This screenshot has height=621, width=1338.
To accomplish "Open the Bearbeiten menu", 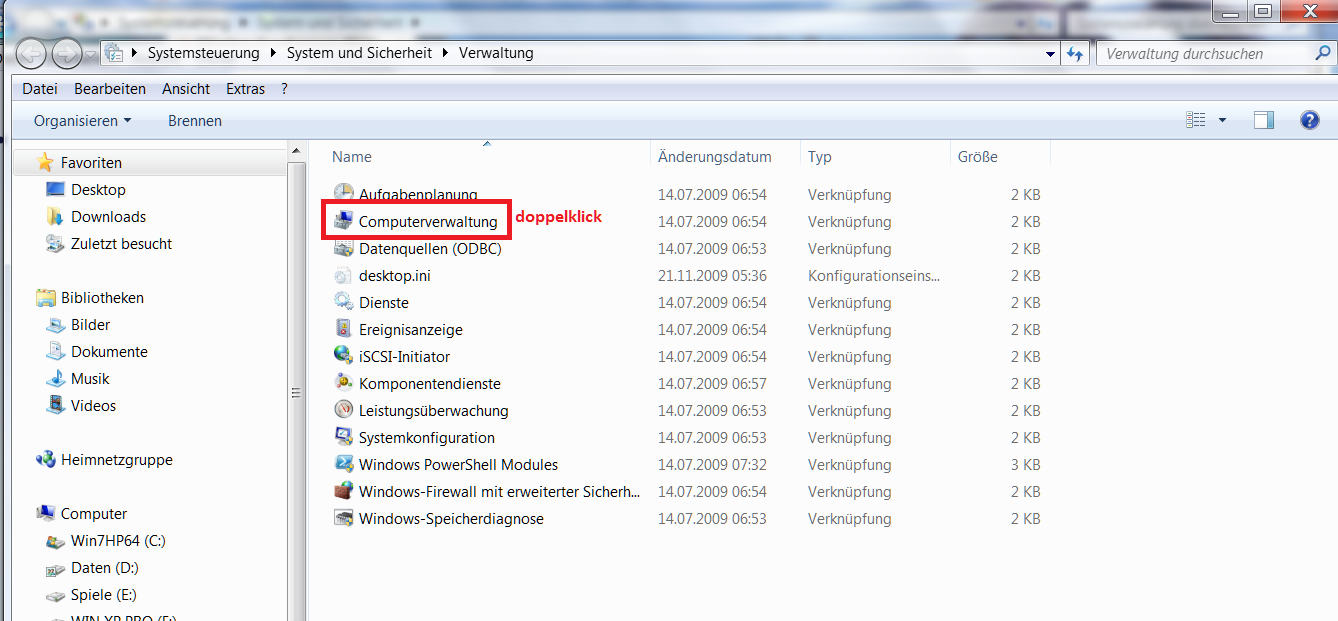I will 110,88.
